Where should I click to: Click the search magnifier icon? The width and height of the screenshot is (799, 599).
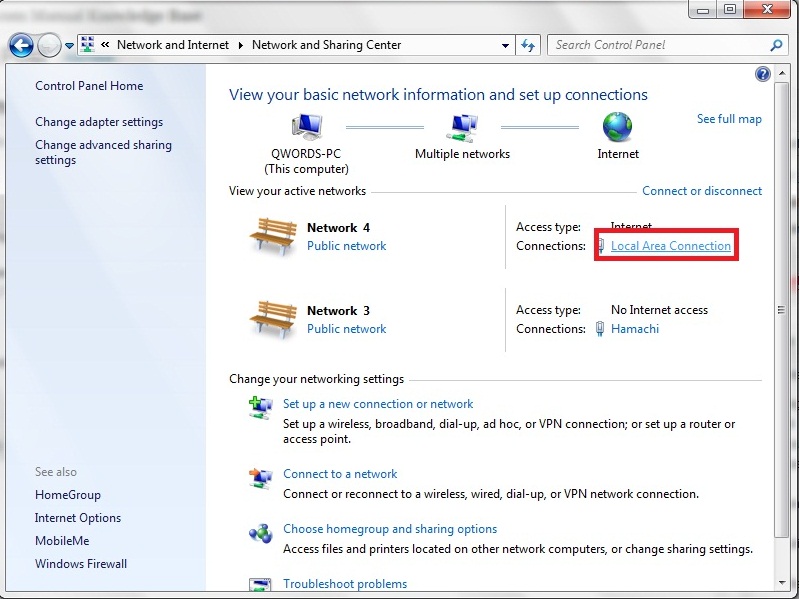776,45
